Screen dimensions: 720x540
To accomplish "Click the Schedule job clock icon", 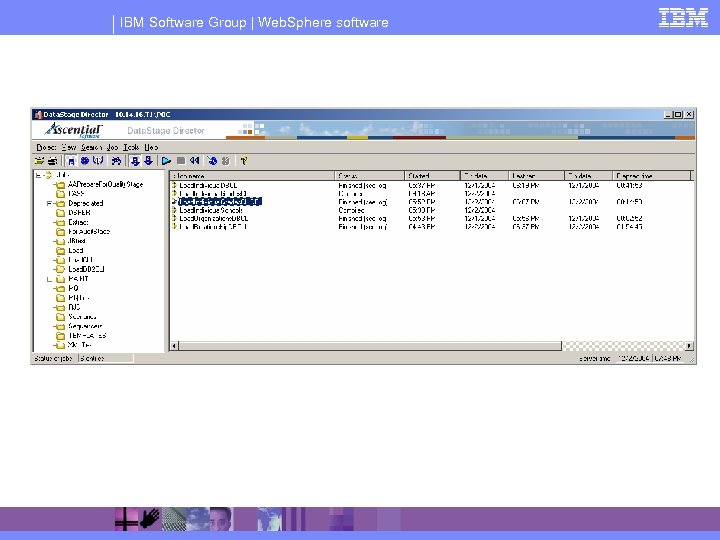I will click(212, 161).
